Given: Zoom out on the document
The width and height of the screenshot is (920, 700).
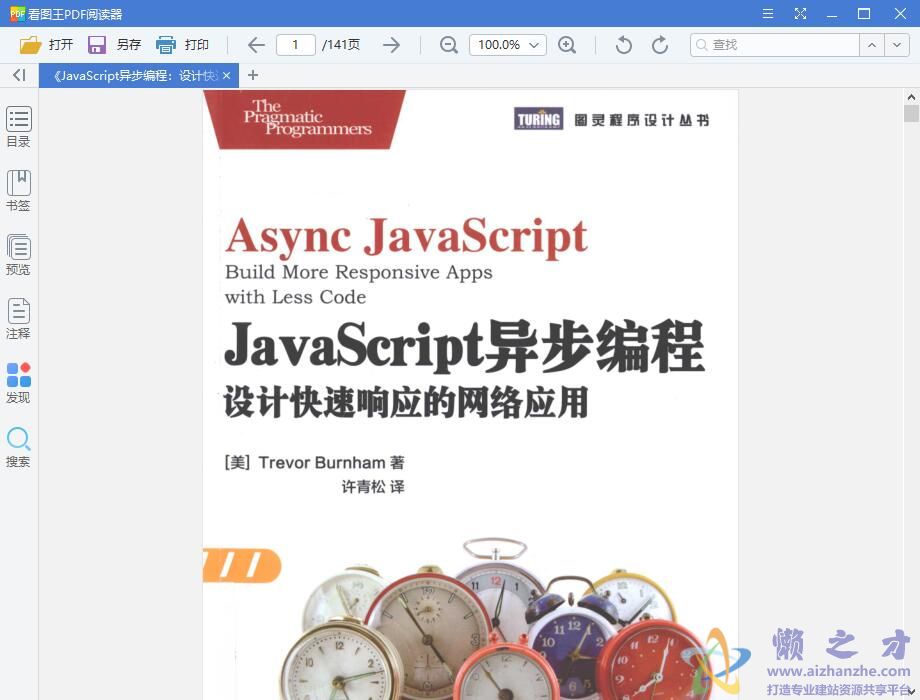Looking at the screenshot, I should click(x=448, y=44).
